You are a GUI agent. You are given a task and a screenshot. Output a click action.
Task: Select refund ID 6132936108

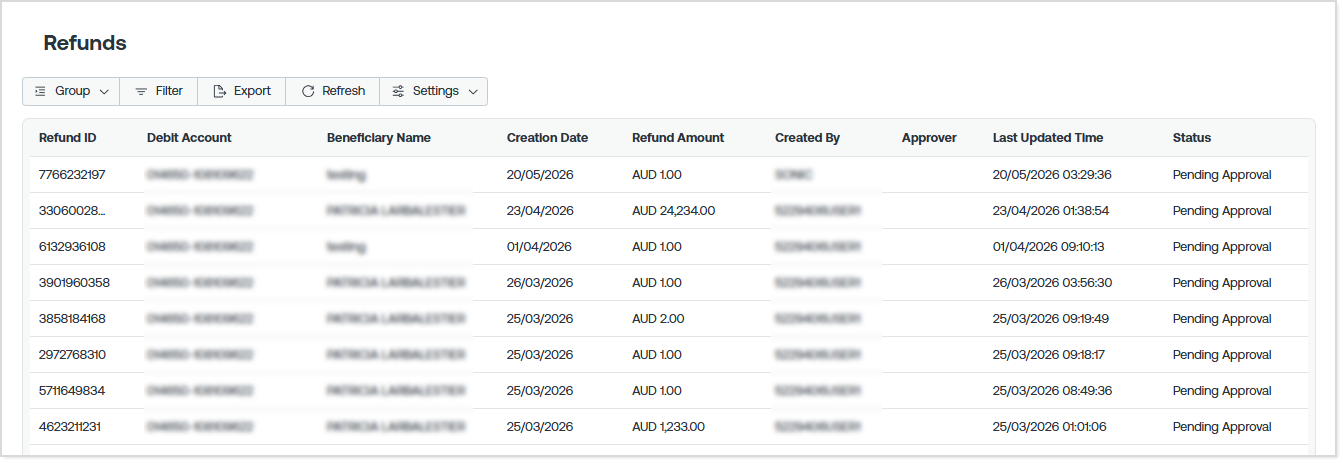point(72,247)
